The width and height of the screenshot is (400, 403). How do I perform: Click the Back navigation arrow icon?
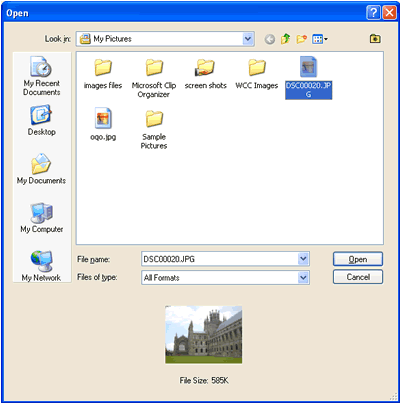[270, 39]
